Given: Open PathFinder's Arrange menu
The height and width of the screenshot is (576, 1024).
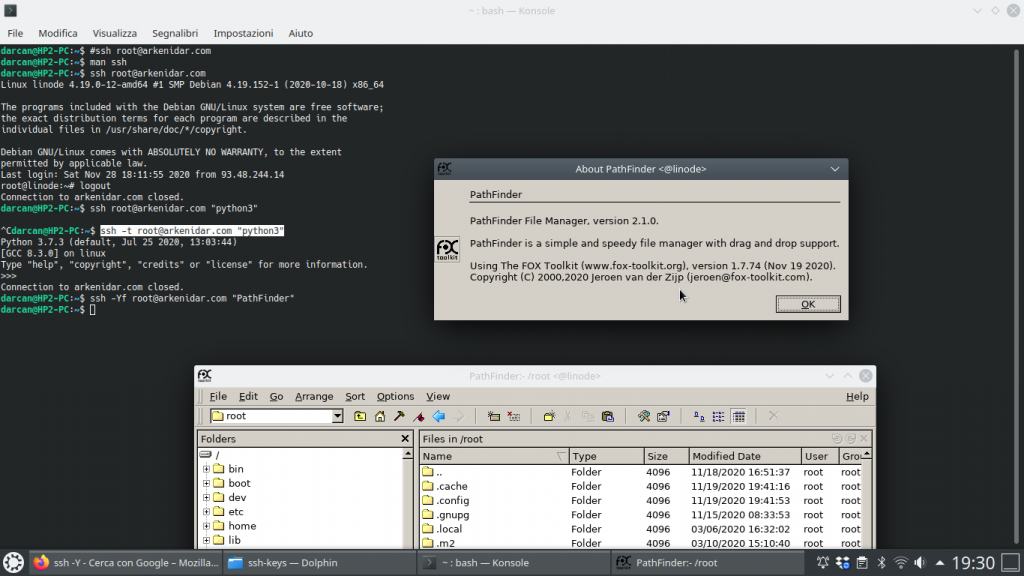Looking at the screenshot, I should point(314,396).
